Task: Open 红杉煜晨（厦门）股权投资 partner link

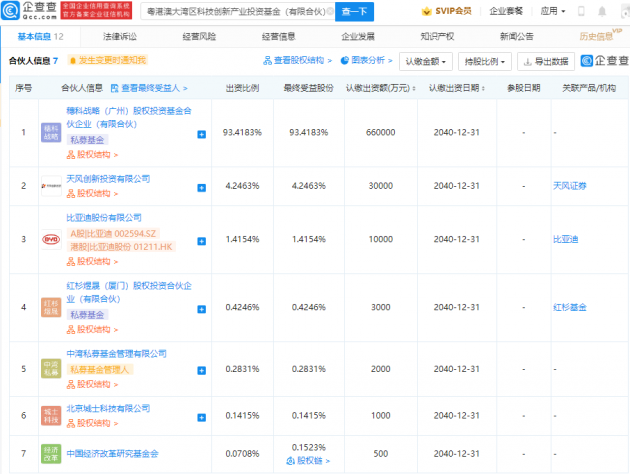Action: [129, 292]
